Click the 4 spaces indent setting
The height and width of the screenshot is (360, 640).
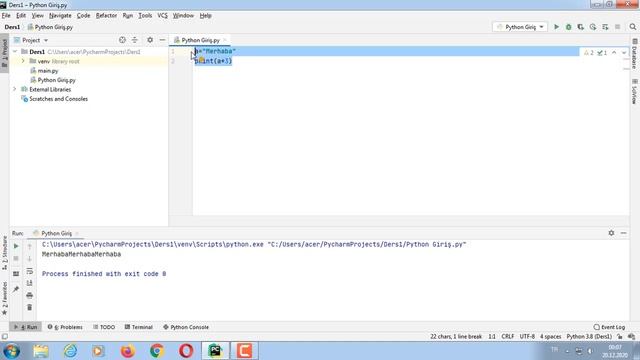tap(551, 337)
